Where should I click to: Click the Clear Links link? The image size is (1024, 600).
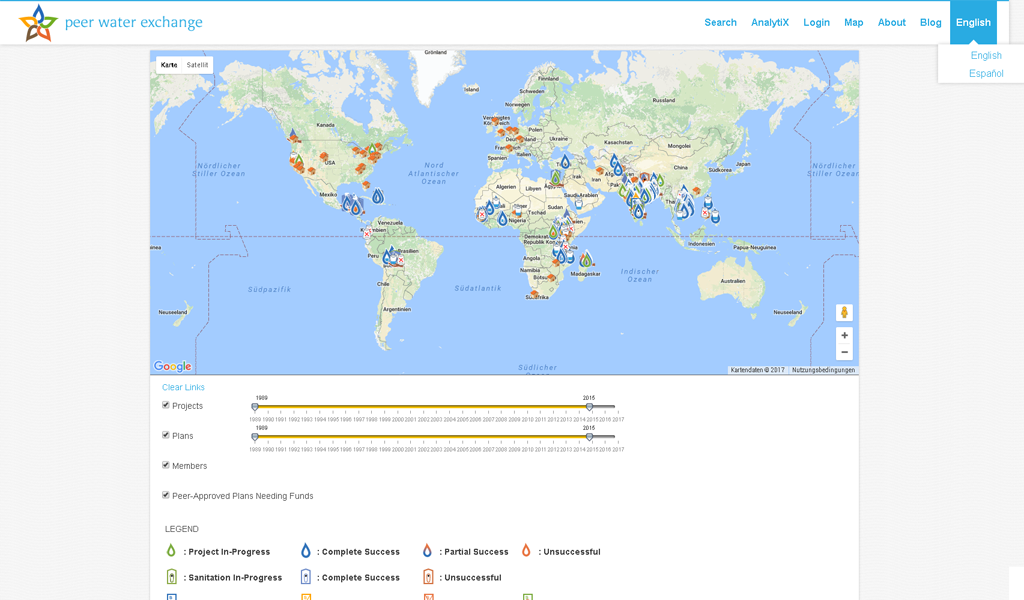point(183,387)
